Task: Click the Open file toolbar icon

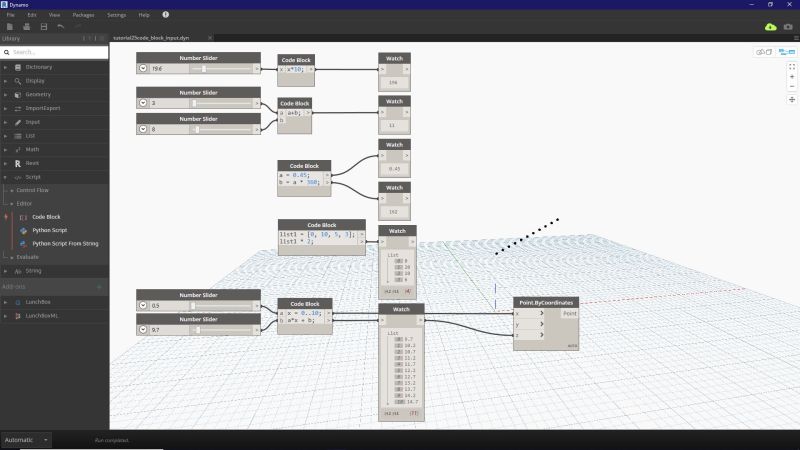Action: (x=27, y=27)
